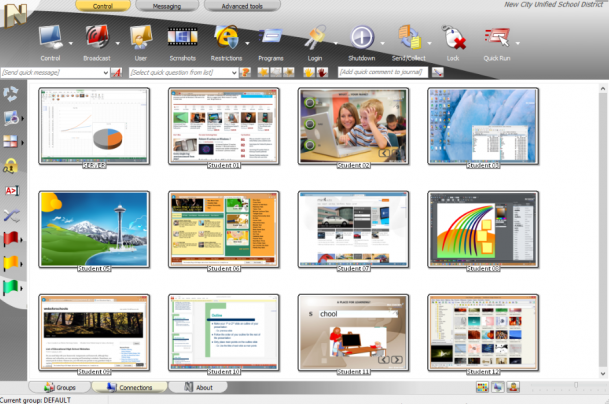This screenshot has width=609, height=404.
Task: Expand the Shutdown dropdown arrow
Action: point(383,44)
